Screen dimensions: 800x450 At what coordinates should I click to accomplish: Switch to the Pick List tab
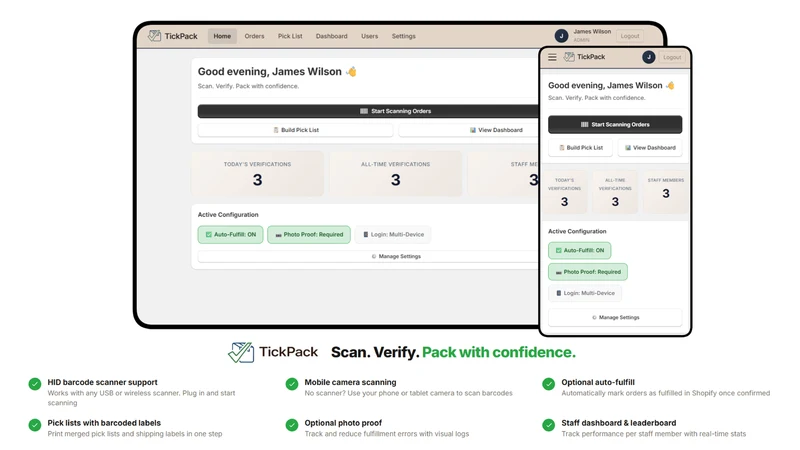[290, 36]
